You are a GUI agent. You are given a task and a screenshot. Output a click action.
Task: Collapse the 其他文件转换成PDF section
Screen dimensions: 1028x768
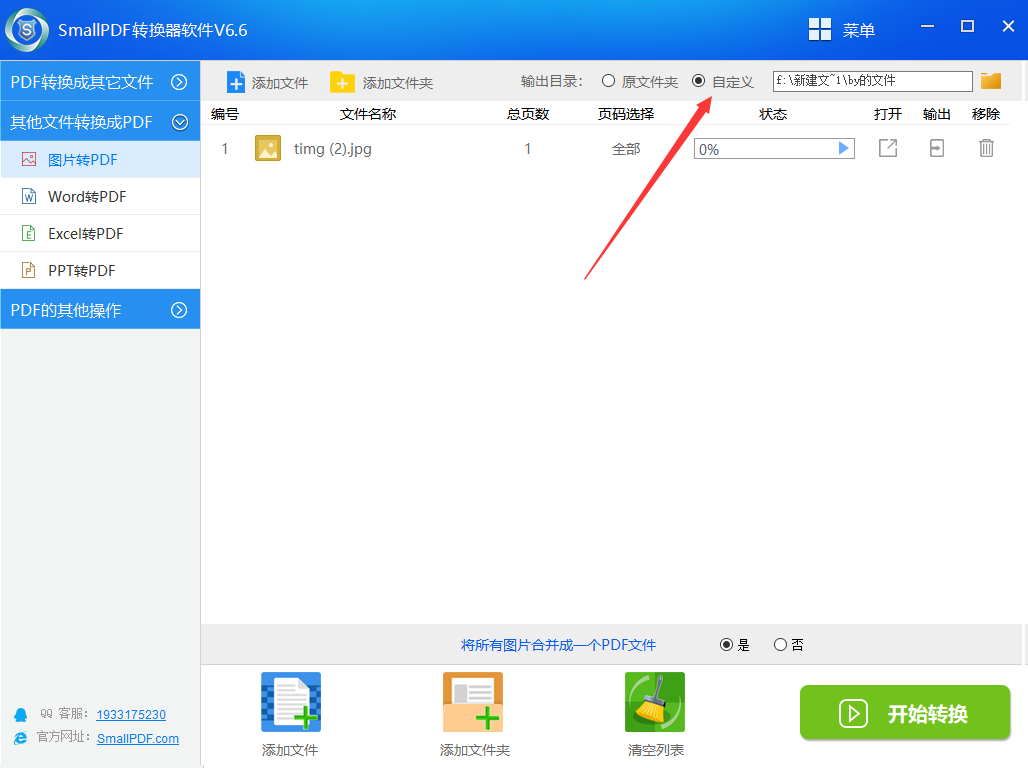coord(100,122)
